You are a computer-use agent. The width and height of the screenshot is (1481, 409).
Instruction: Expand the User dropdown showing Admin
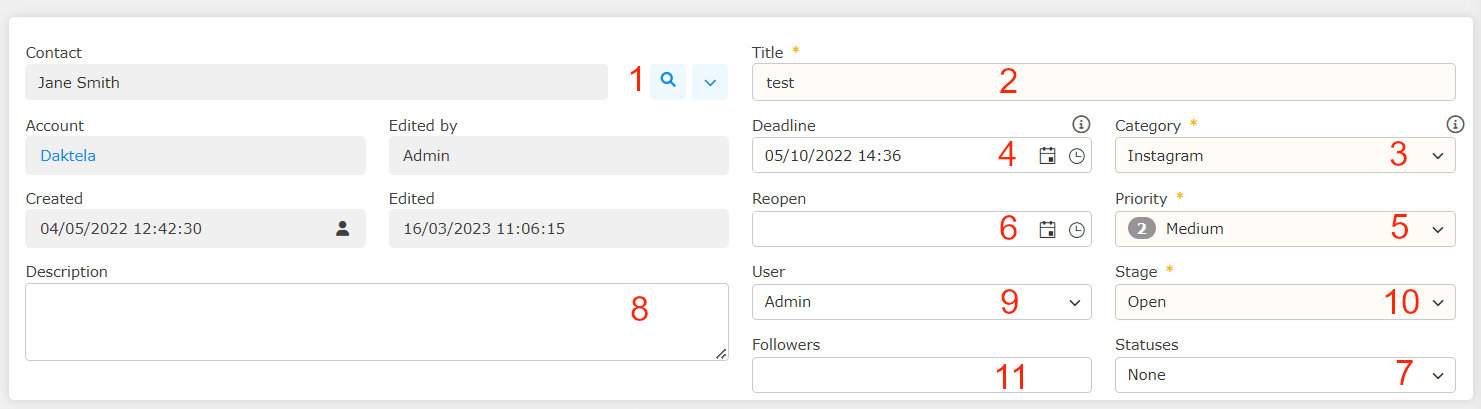click(920, 302)
